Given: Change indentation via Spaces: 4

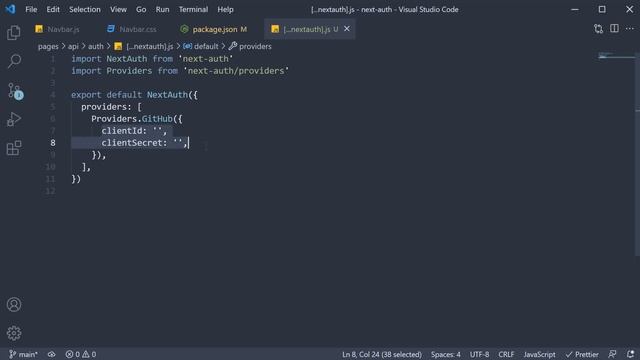Looking at the screenshot, I should pyautogui.click(x=446, y=354).
